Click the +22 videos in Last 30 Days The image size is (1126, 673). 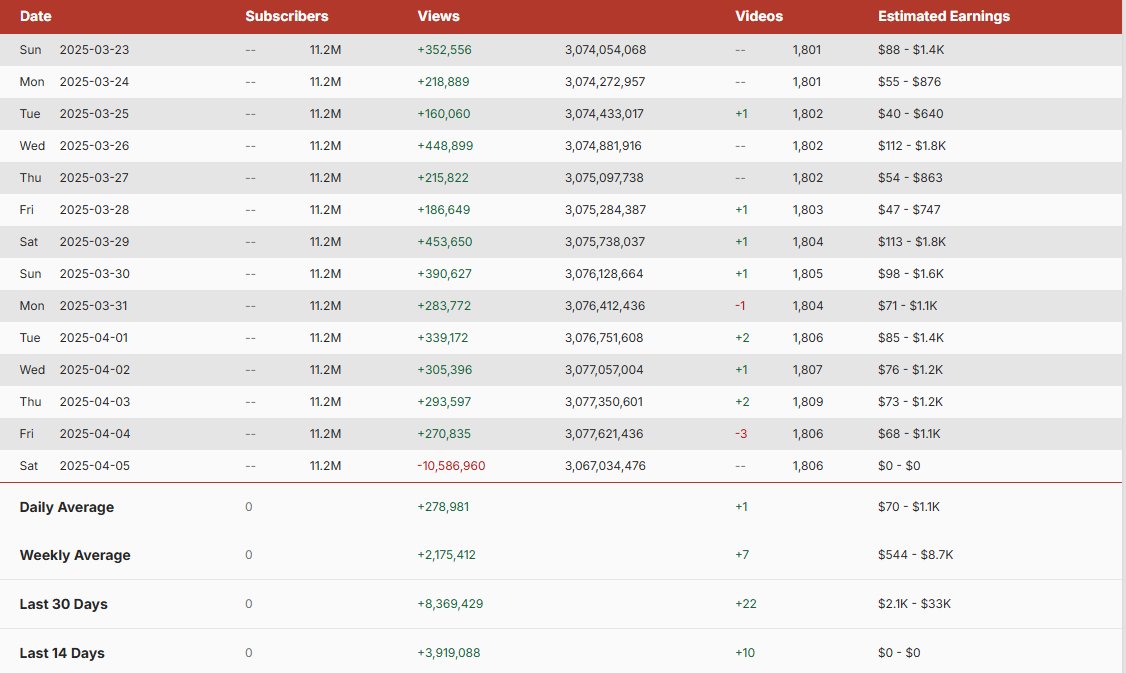point(745,603)
